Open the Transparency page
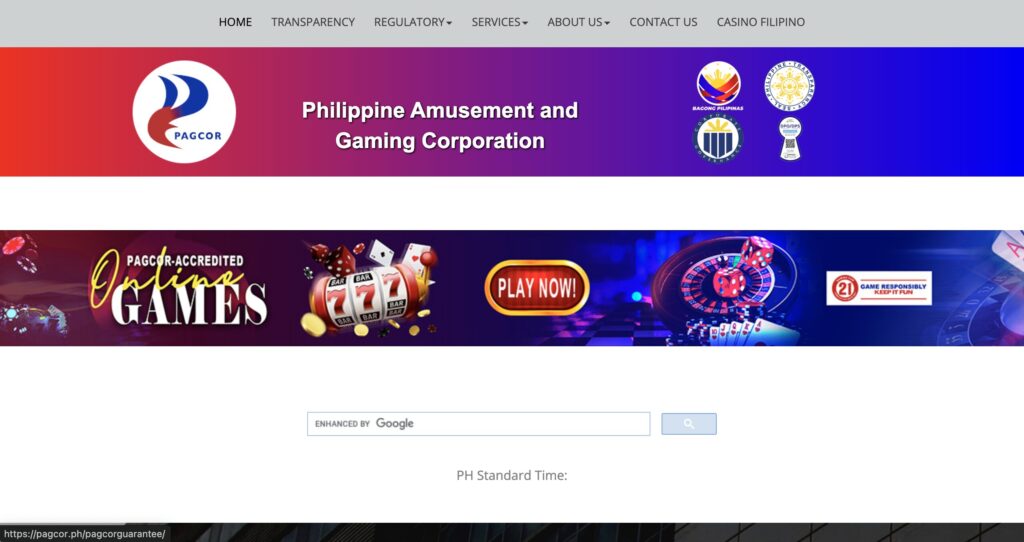Screen dimensions: 1024x542 313,22
